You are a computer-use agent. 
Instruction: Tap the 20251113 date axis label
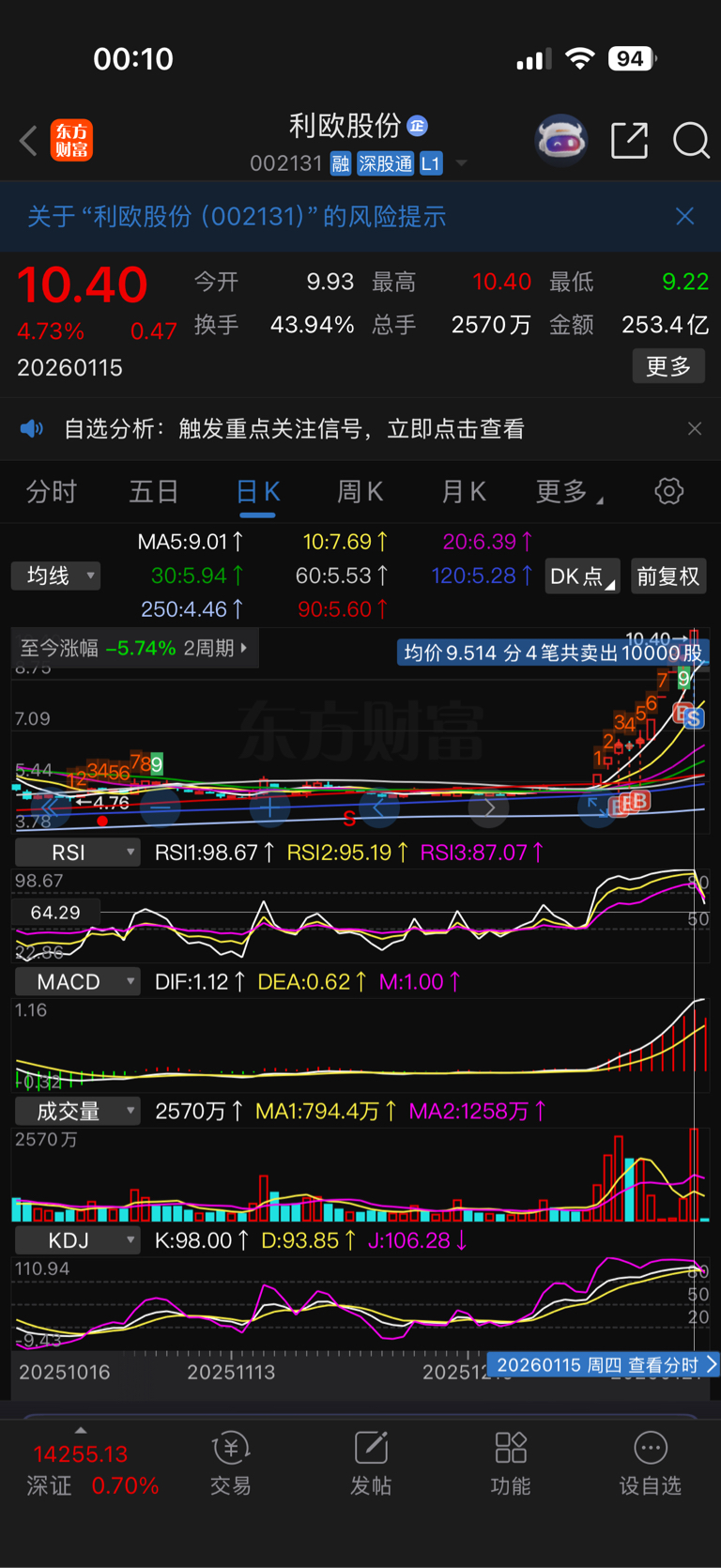(231, 1372)
